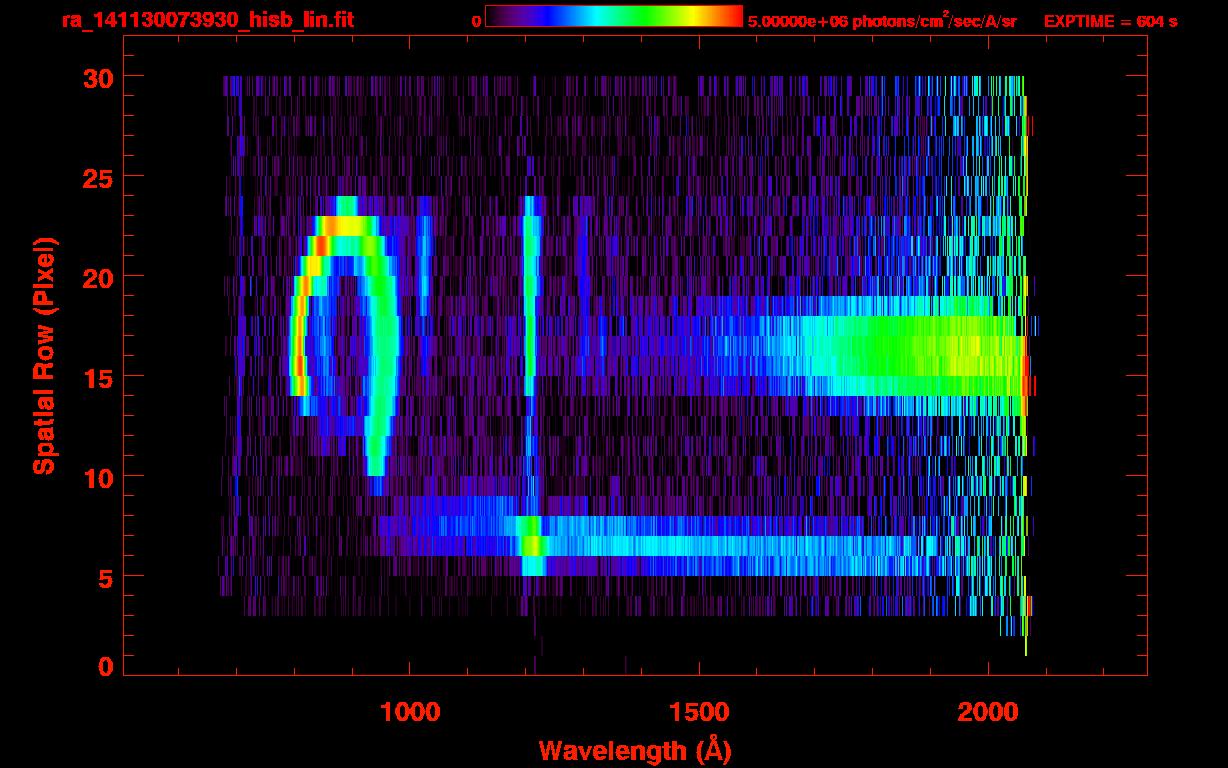Image resolution: width=1228 pixels, height=768 pixels.
Task: Click the y-axis tick label 15
Action: (96, 377)
